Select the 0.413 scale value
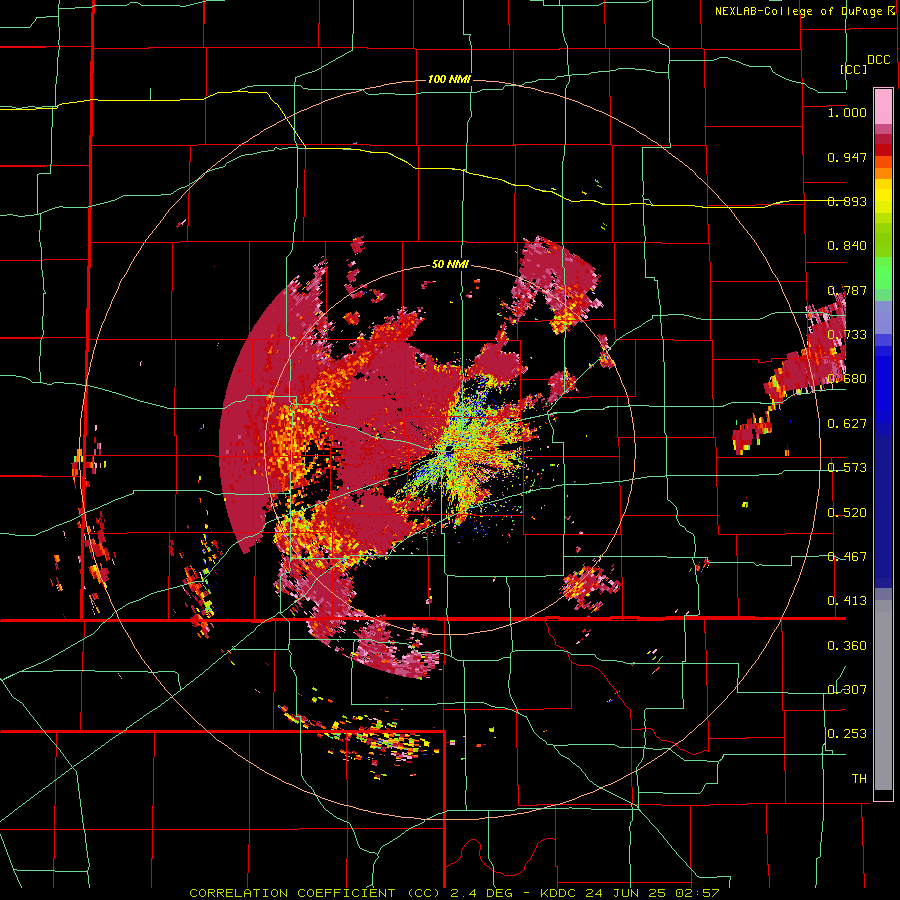The height and width of the screenshot is (900, 900). [847, 601]
